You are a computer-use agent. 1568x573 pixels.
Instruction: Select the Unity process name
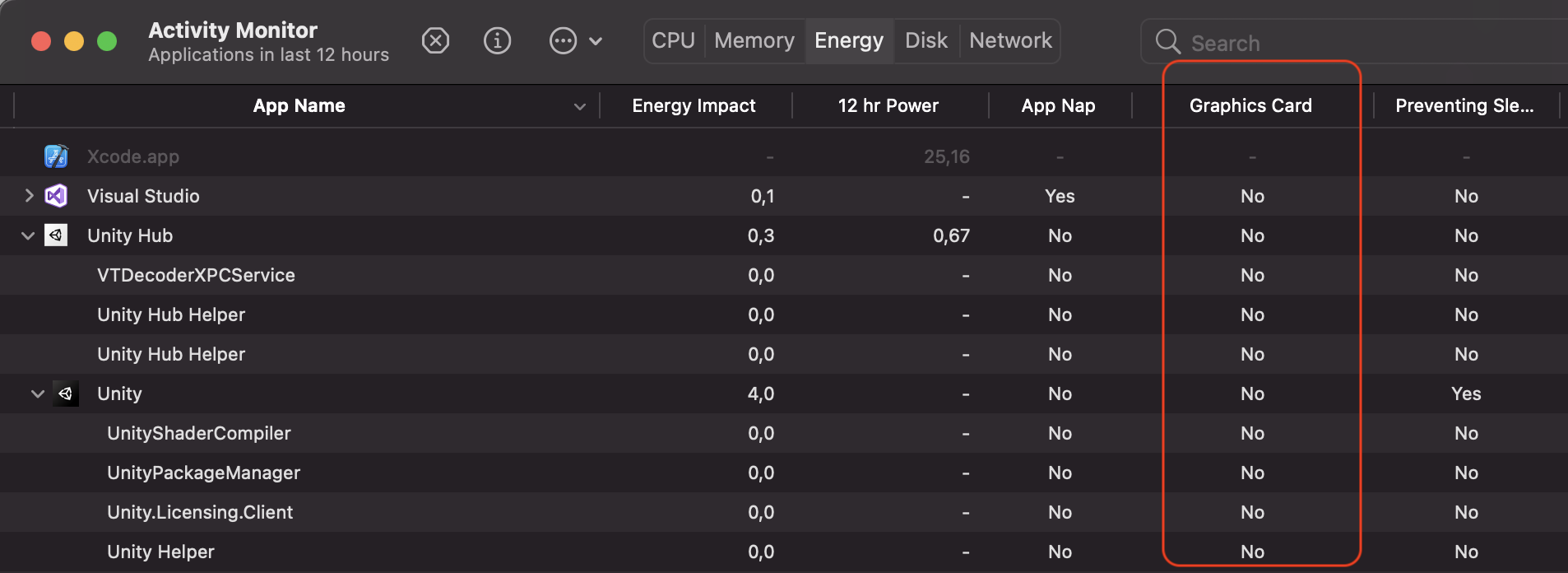tap(119, 394)
